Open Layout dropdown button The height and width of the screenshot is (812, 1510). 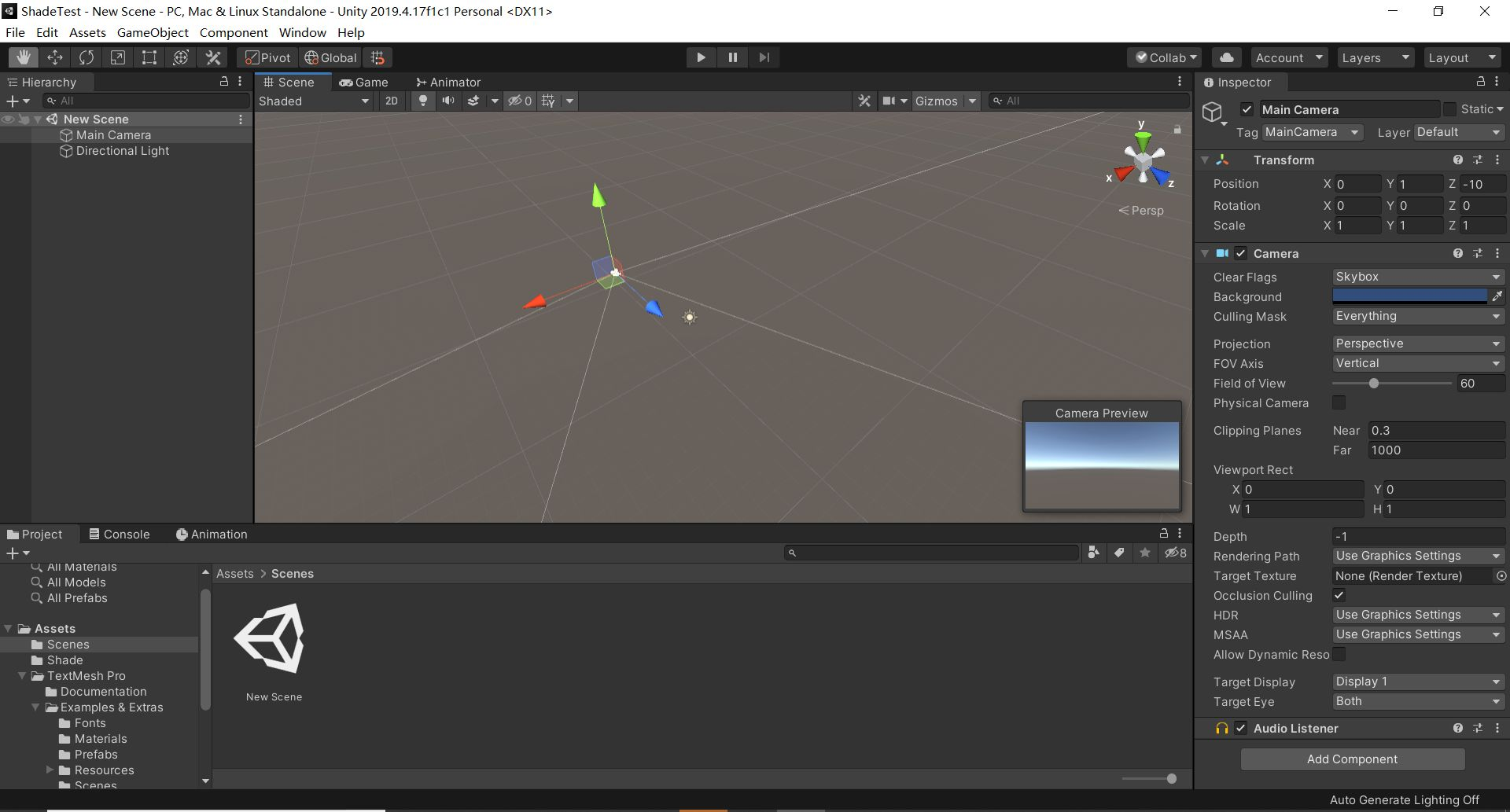coord(1461,57)
